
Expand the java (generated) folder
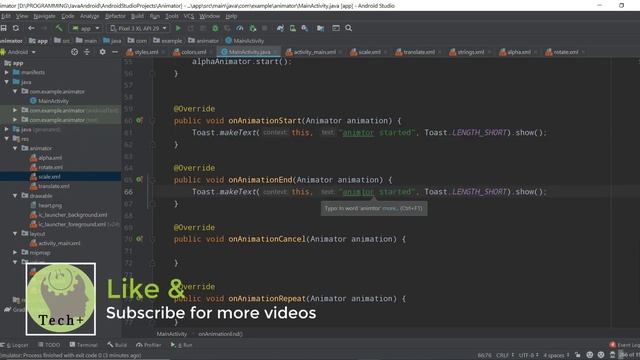pos(7,129)
